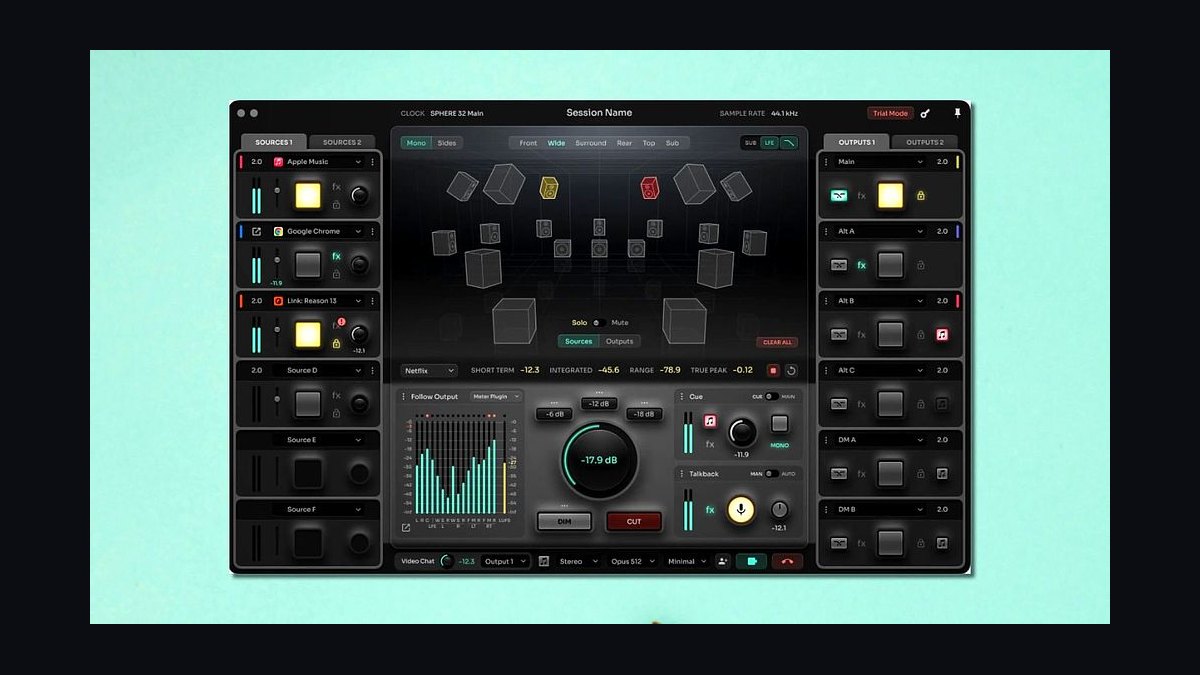Flip the Talkback Man / Auto switch
1200x675 pixels.
pyautogui.click(x=772, y=473)
